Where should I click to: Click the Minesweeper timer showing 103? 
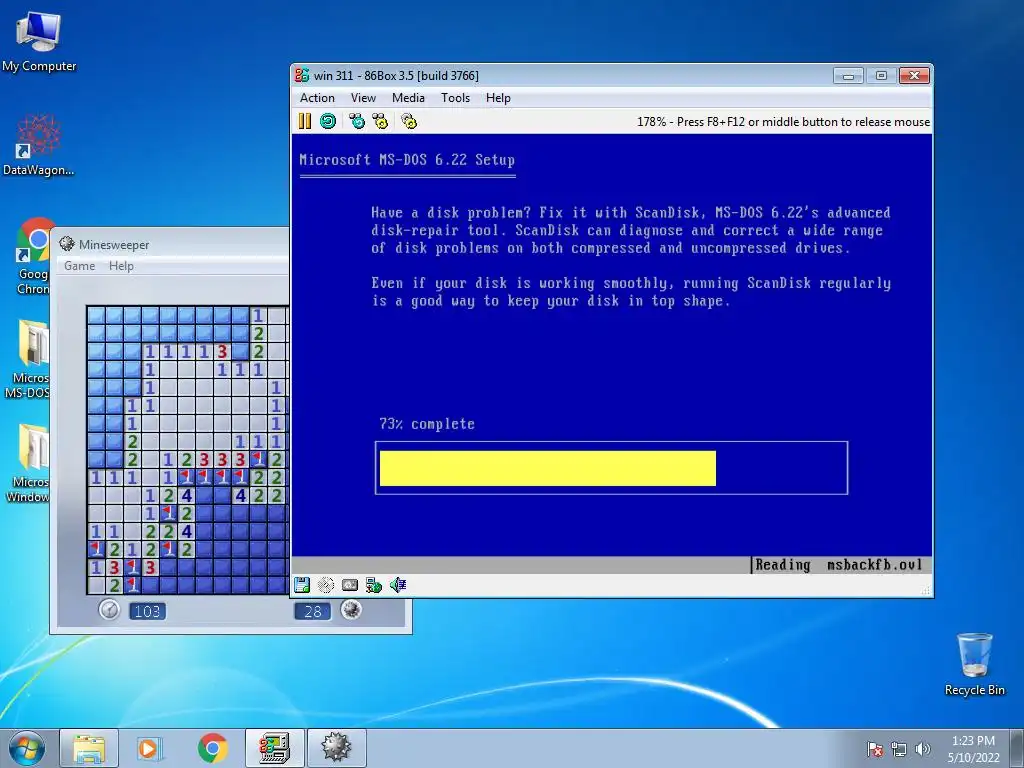[x=148, y=611]
